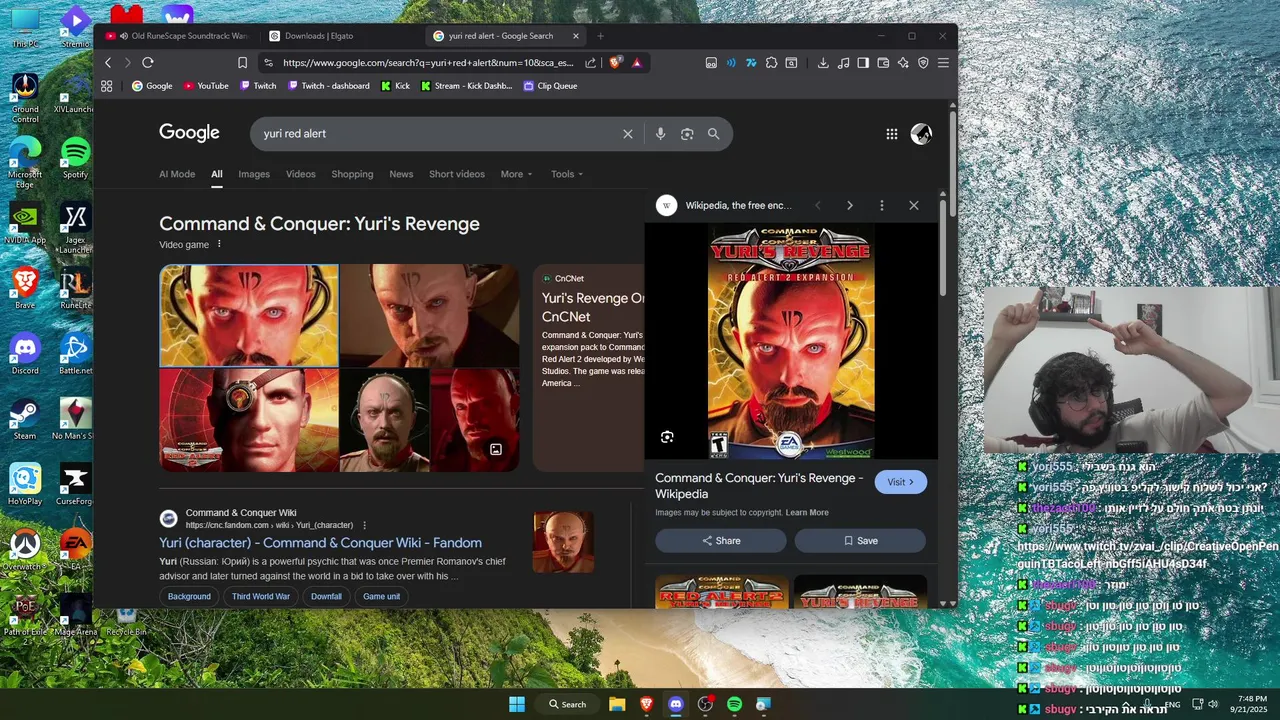Open NVIDIA App desktop shortcut
Viewport: 1280px width, 720px height.
pos(25,225)
